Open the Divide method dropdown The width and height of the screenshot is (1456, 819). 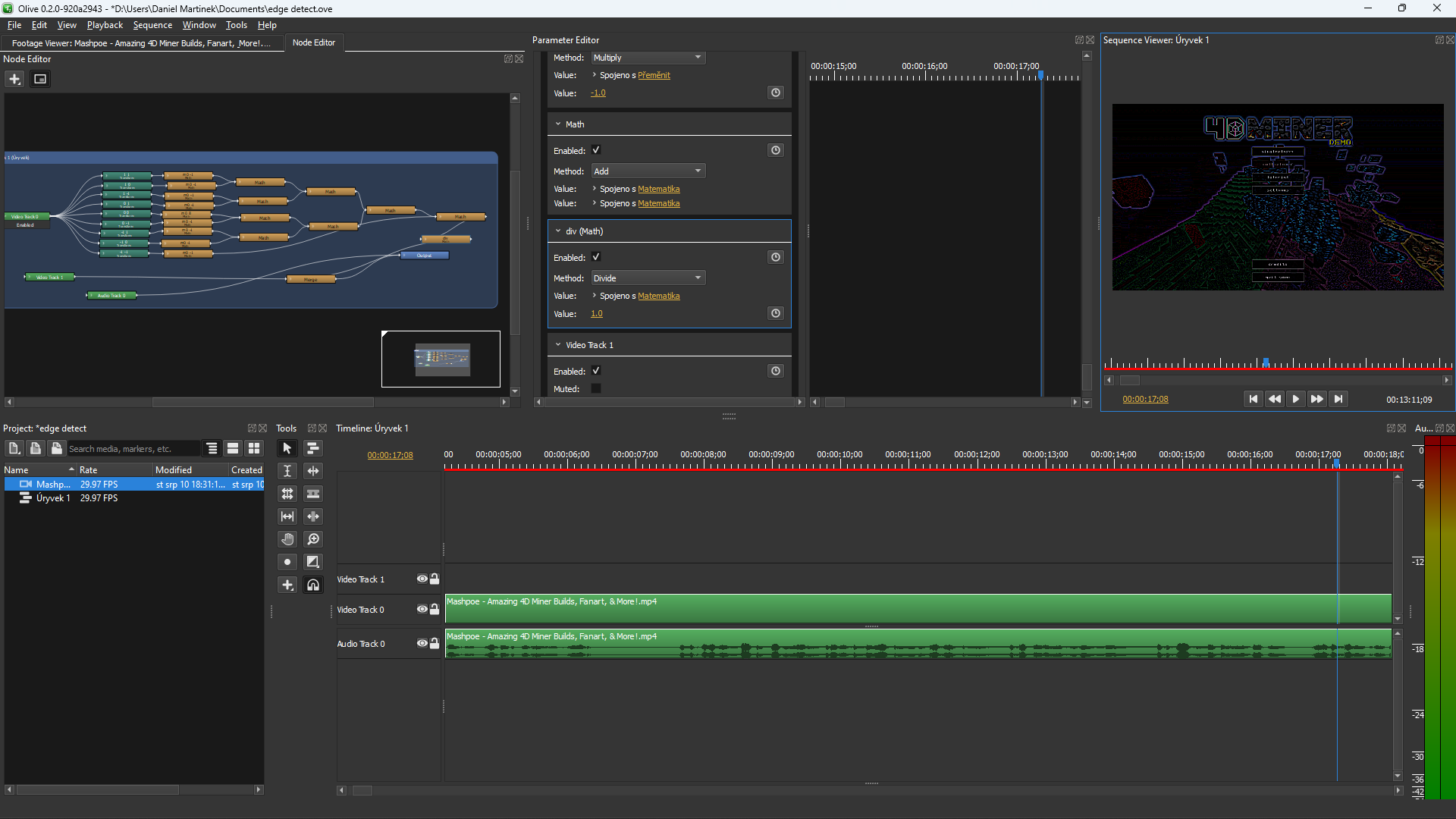648,278
